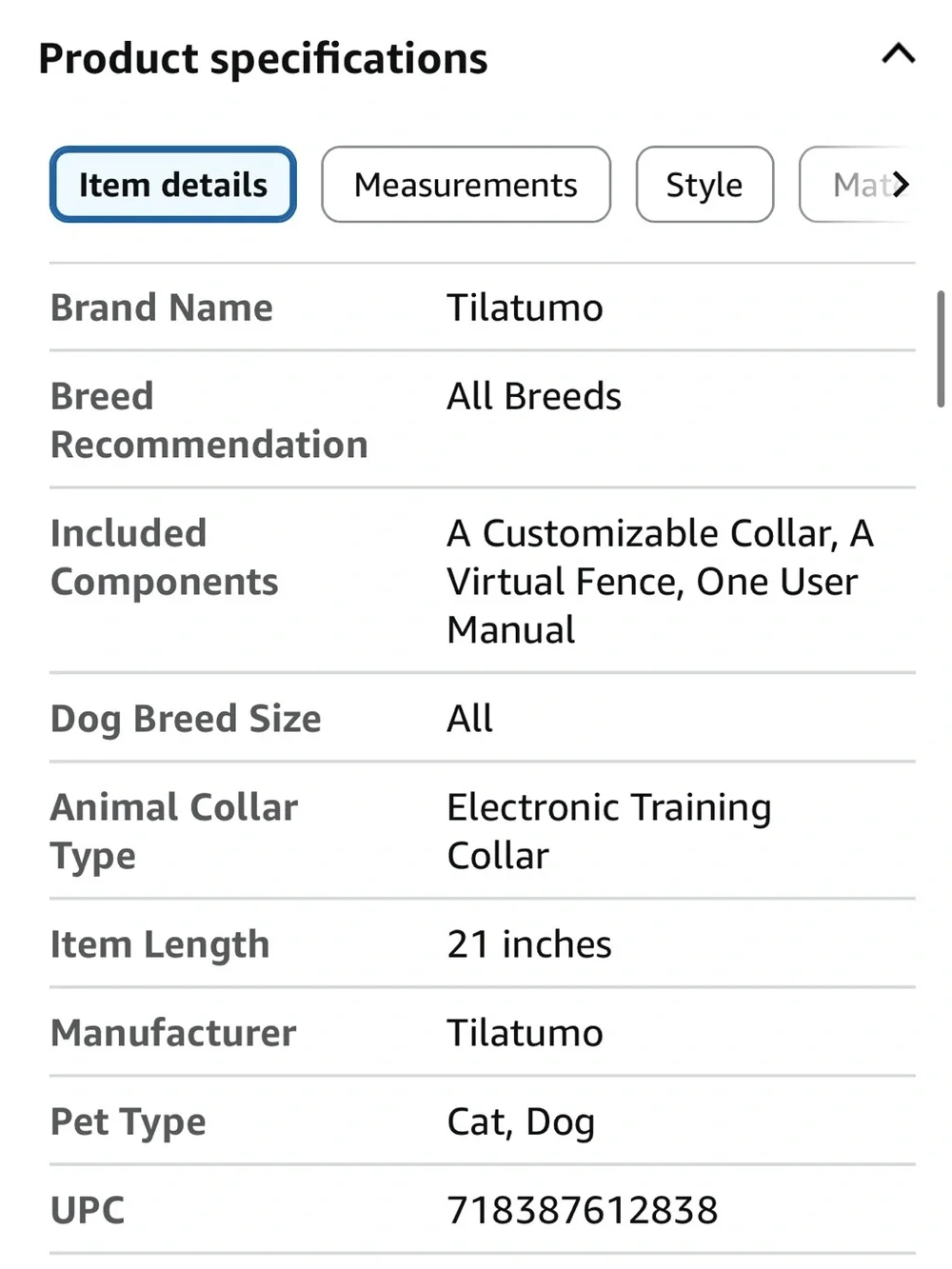Open the partially hidden Mat tab
952x1269 pixels.
857,185
